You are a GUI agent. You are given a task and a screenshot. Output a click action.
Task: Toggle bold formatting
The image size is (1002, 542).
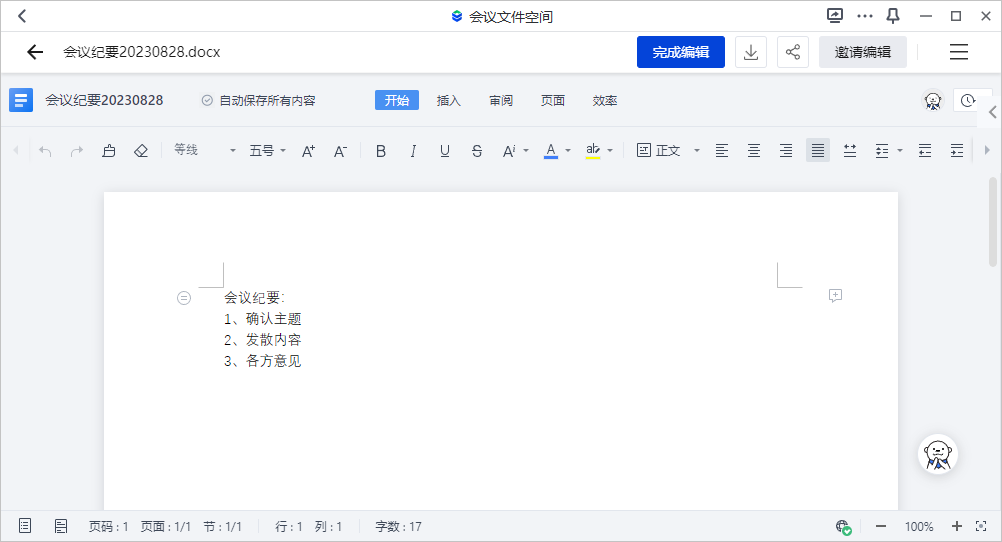(381, 151)
